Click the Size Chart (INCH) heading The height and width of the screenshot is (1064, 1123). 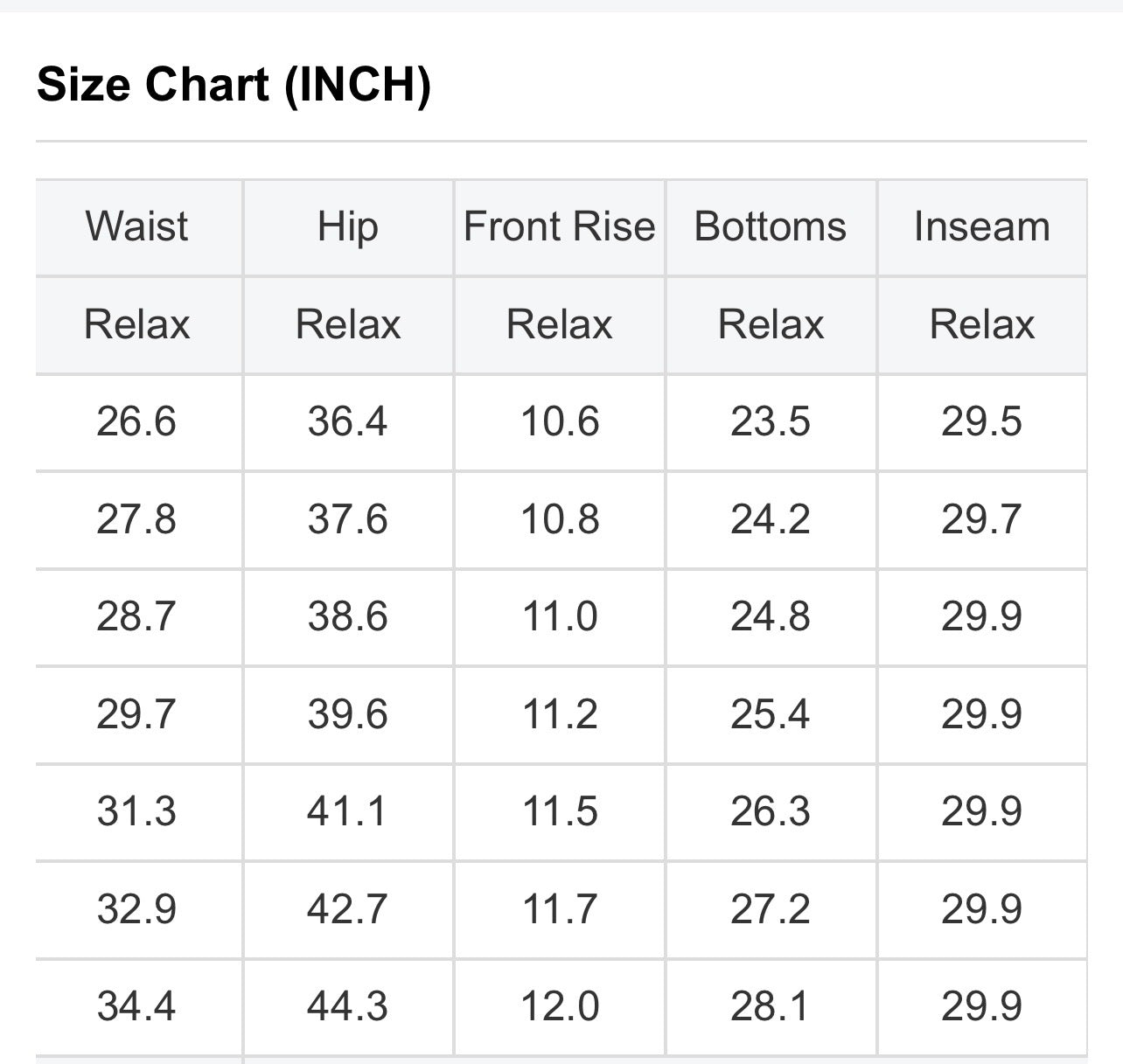point(234,85)
